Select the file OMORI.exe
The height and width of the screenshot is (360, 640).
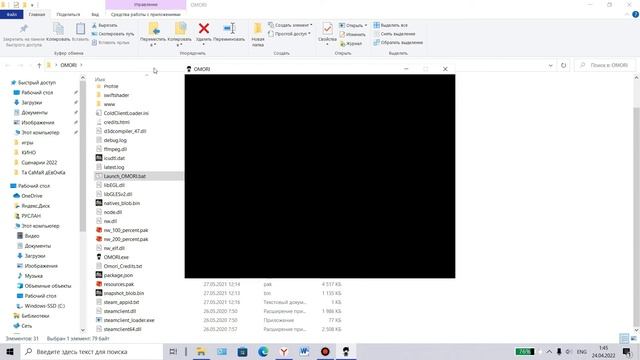(116, 257)
